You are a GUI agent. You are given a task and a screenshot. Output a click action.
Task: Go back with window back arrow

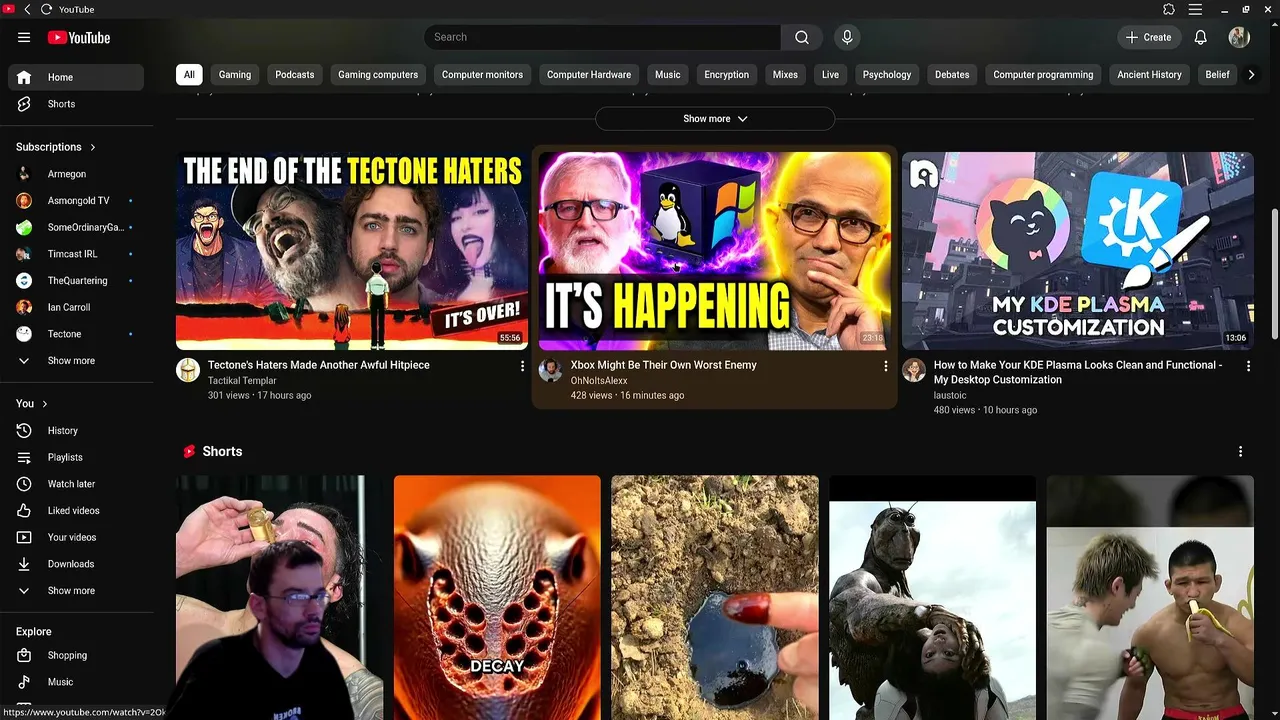tap(27, 9)
